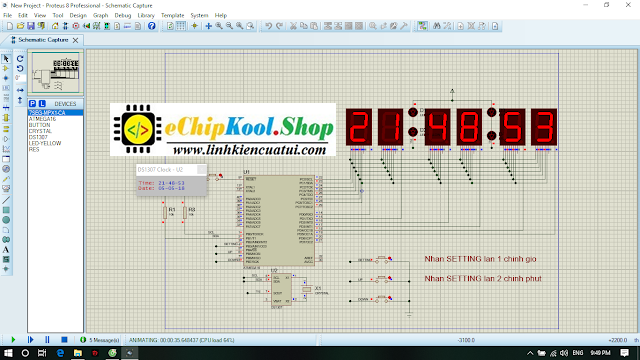Viewport: 640px width, 360px height.
Task: Toggle the grid display toolbar icon
Action: 180,26
